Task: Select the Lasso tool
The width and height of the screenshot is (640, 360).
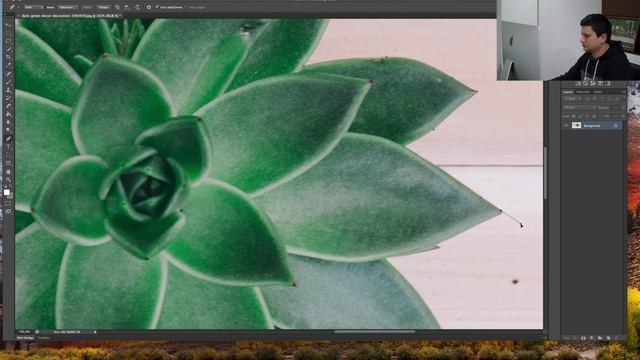Action: [x=8, y=41]
